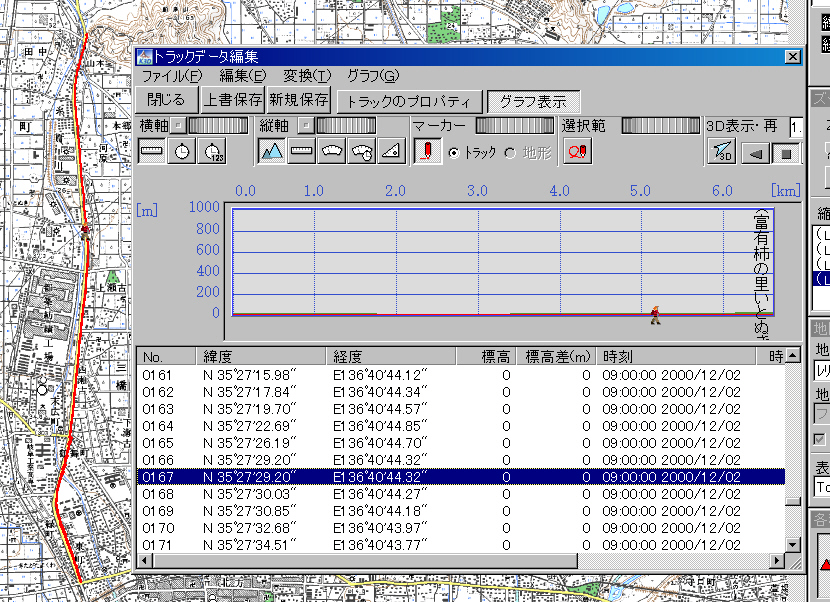Click the slope gradient triangle icon
Screen dimensions: 830x602
pos(392,151)
